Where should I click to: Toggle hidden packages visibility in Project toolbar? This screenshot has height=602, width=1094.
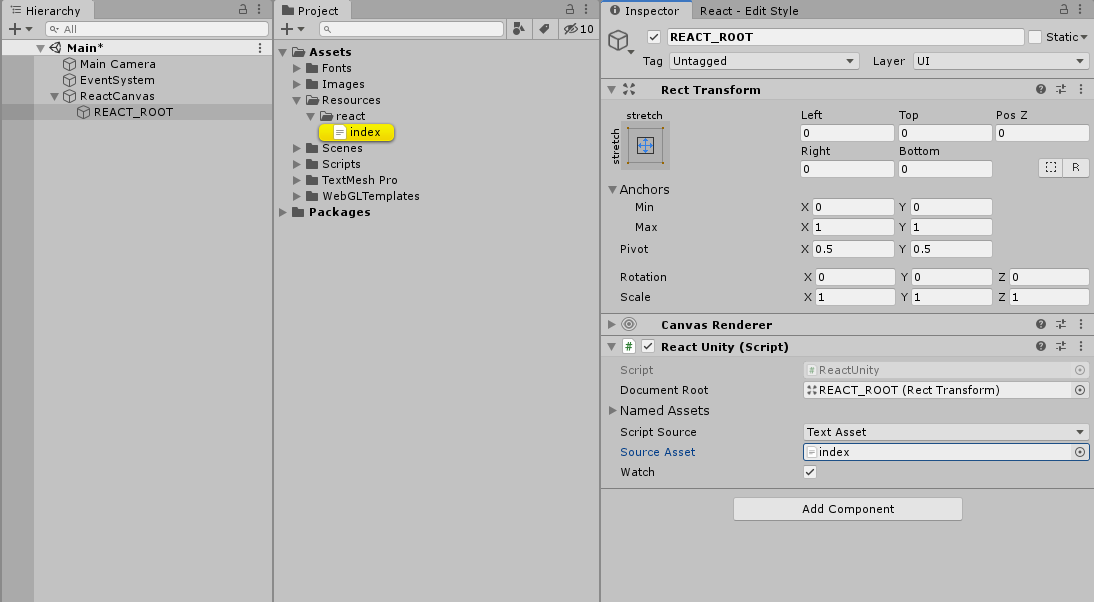point(572,29)
